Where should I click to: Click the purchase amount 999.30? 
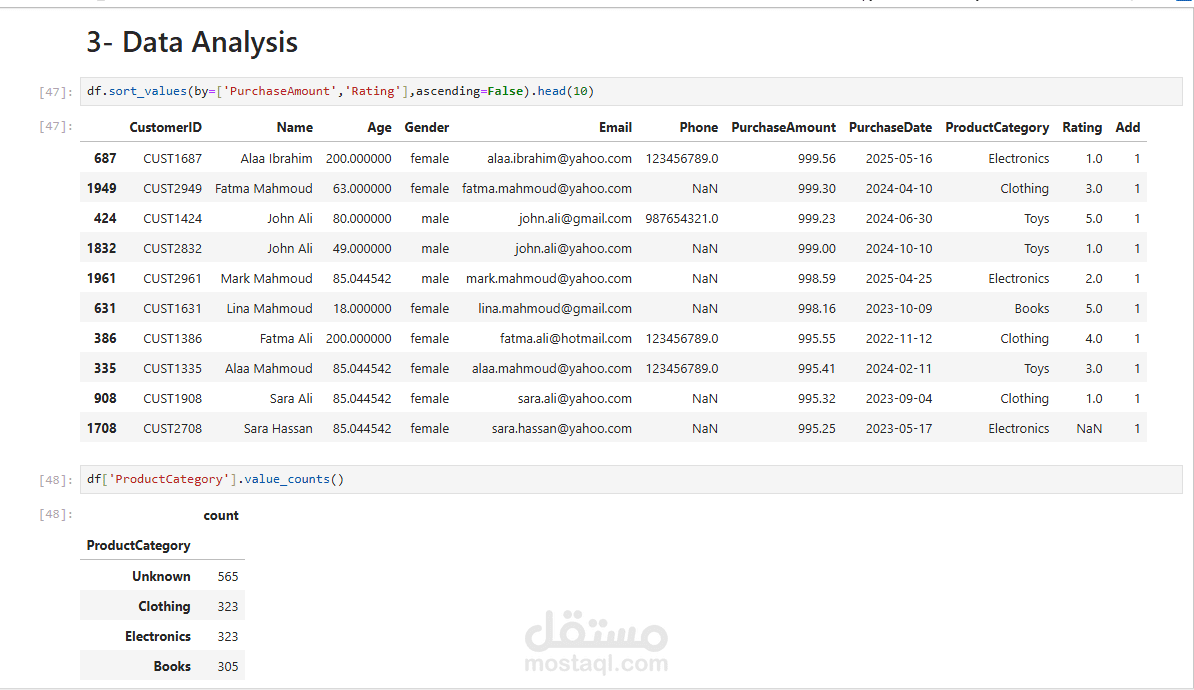pyautogui.click(x=817, y=188)
